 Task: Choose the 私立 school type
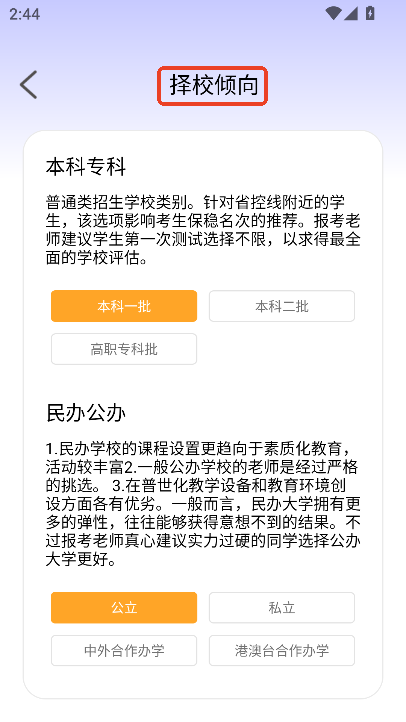[x=282, y=608]
